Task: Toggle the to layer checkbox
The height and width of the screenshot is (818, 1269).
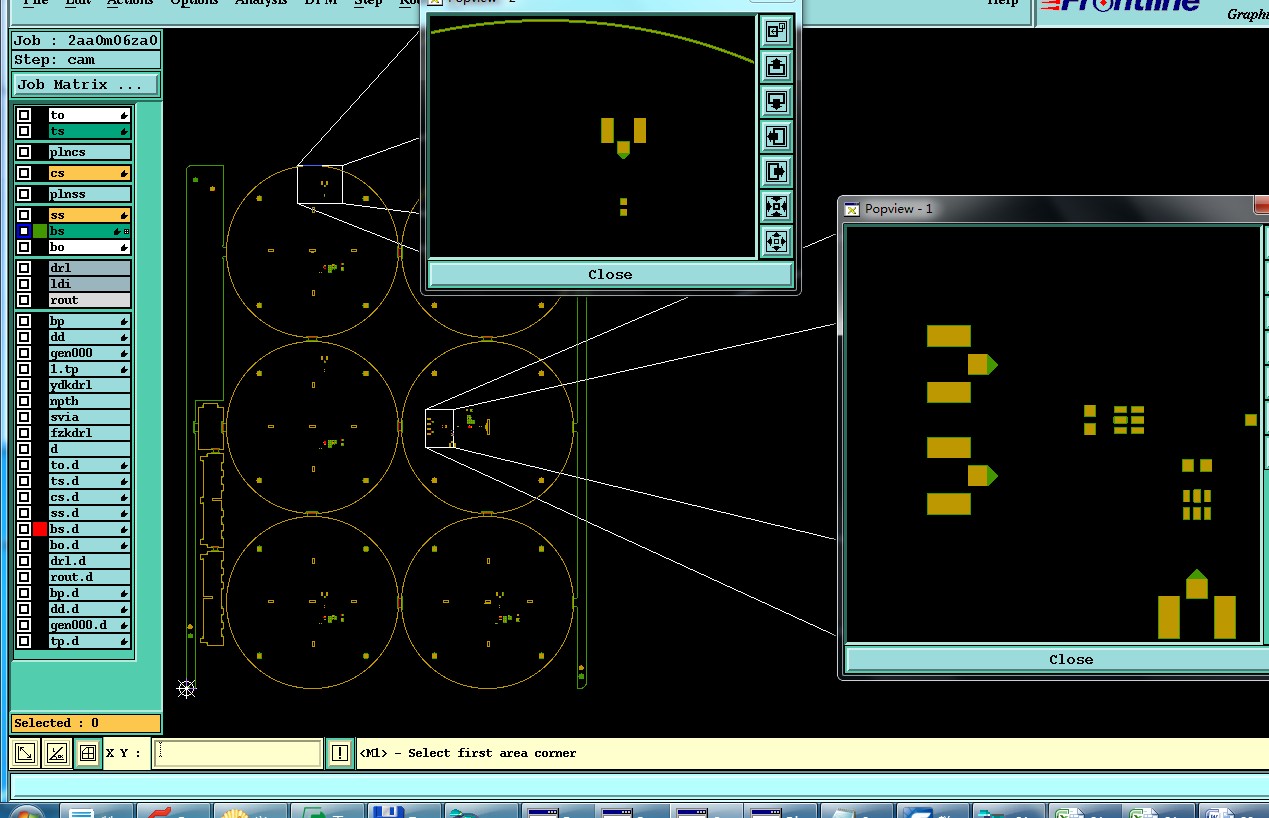Action: pyautogui.click(x=24, y=116)
